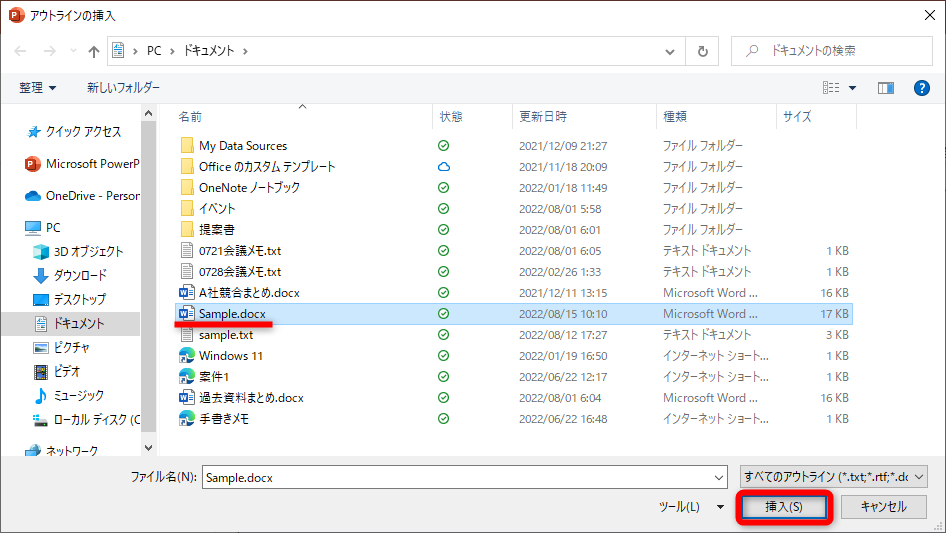Select the OneNote ノートブック folder
The width and height of the screenshot is (946, 533).
[249, 188]
